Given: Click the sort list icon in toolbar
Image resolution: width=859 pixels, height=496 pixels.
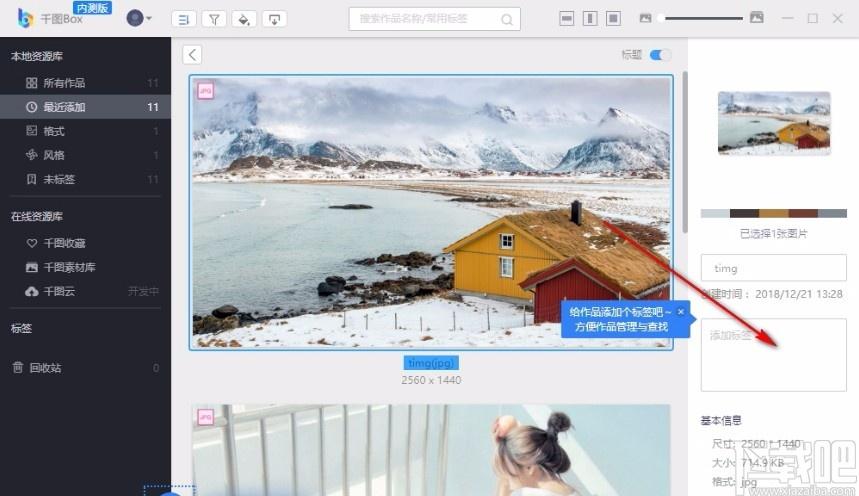Looking at the screenshot, I should [x=184, y=20].
